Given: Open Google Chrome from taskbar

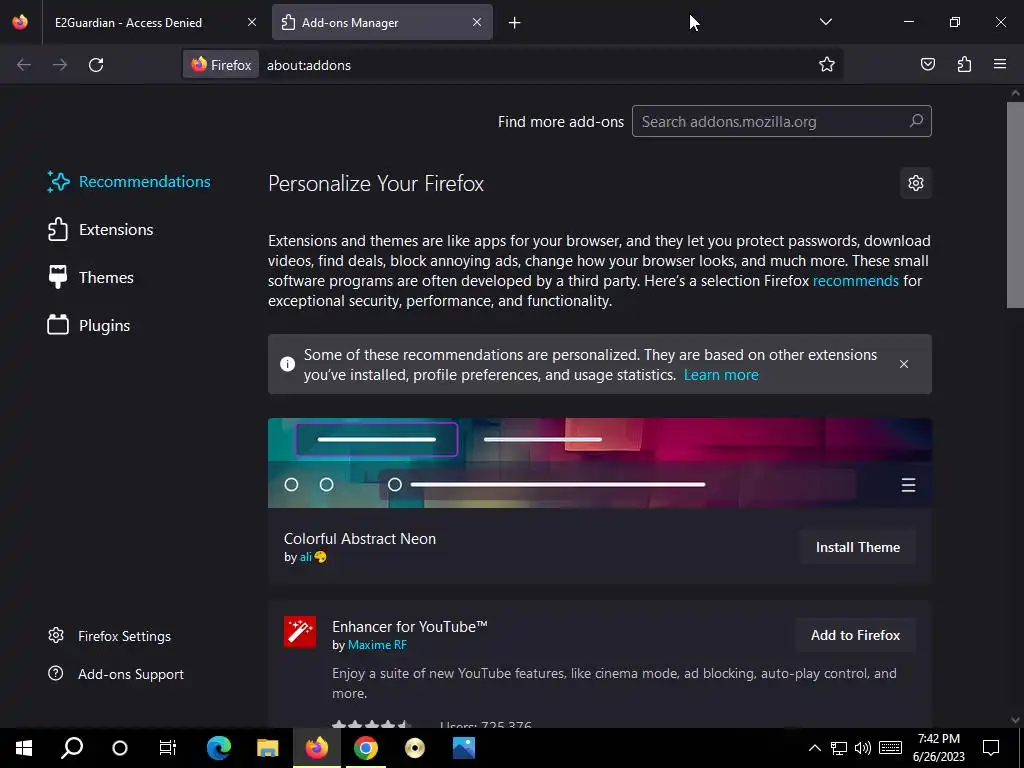Looking at the screenshot, I should [366, 748].
